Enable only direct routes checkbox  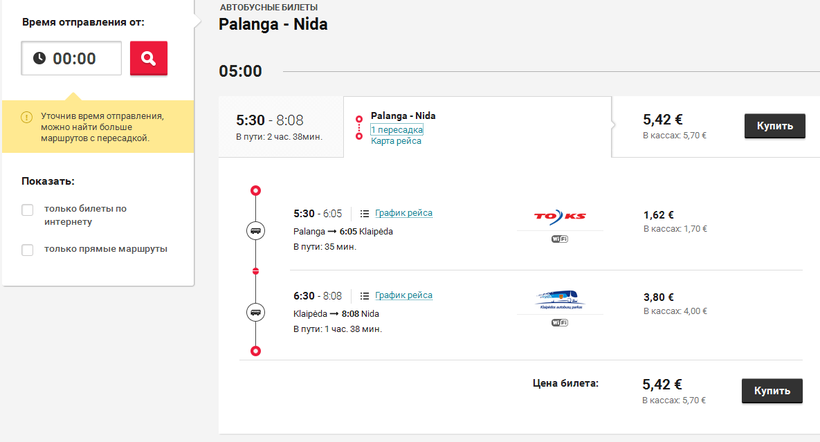[28, 249]
